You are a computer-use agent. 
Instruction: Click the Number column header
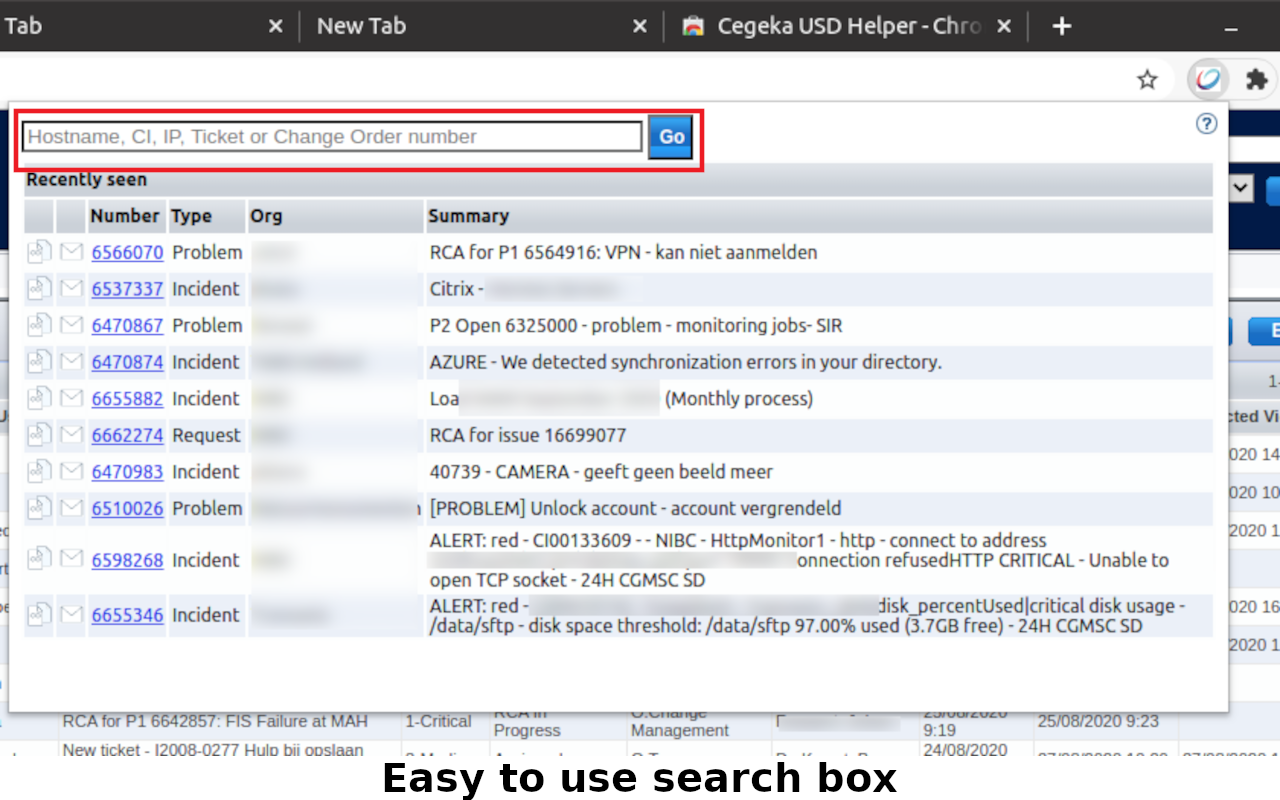(x=125, y=216)
